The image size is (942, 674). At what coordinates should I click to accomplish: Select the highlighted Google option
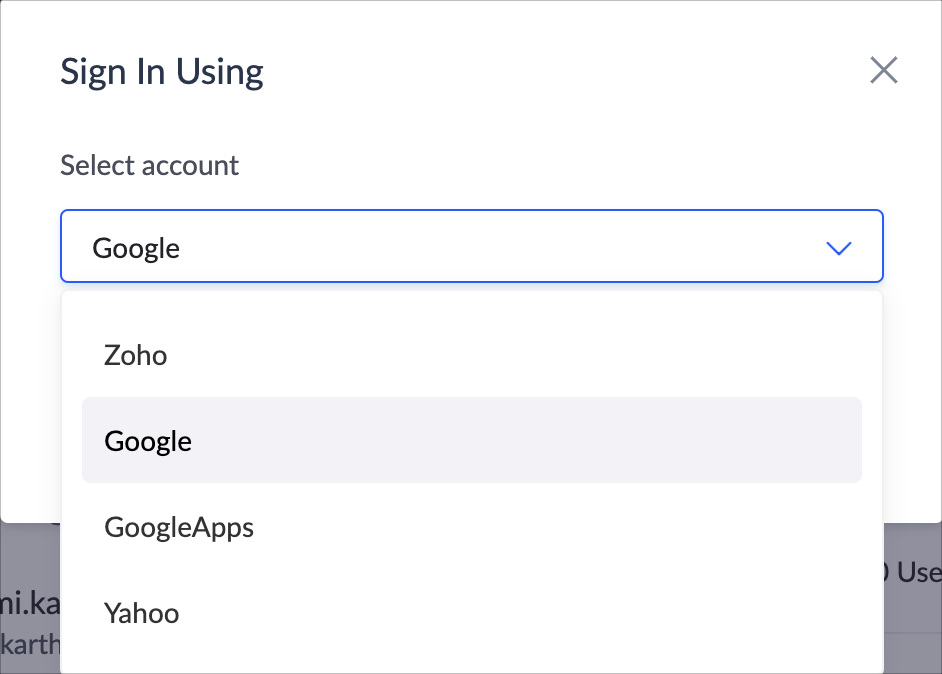[148, 441]
